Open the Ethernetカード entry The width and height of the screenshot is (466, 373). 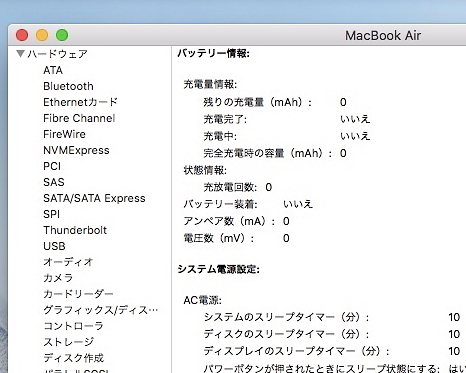pos(80,102)
